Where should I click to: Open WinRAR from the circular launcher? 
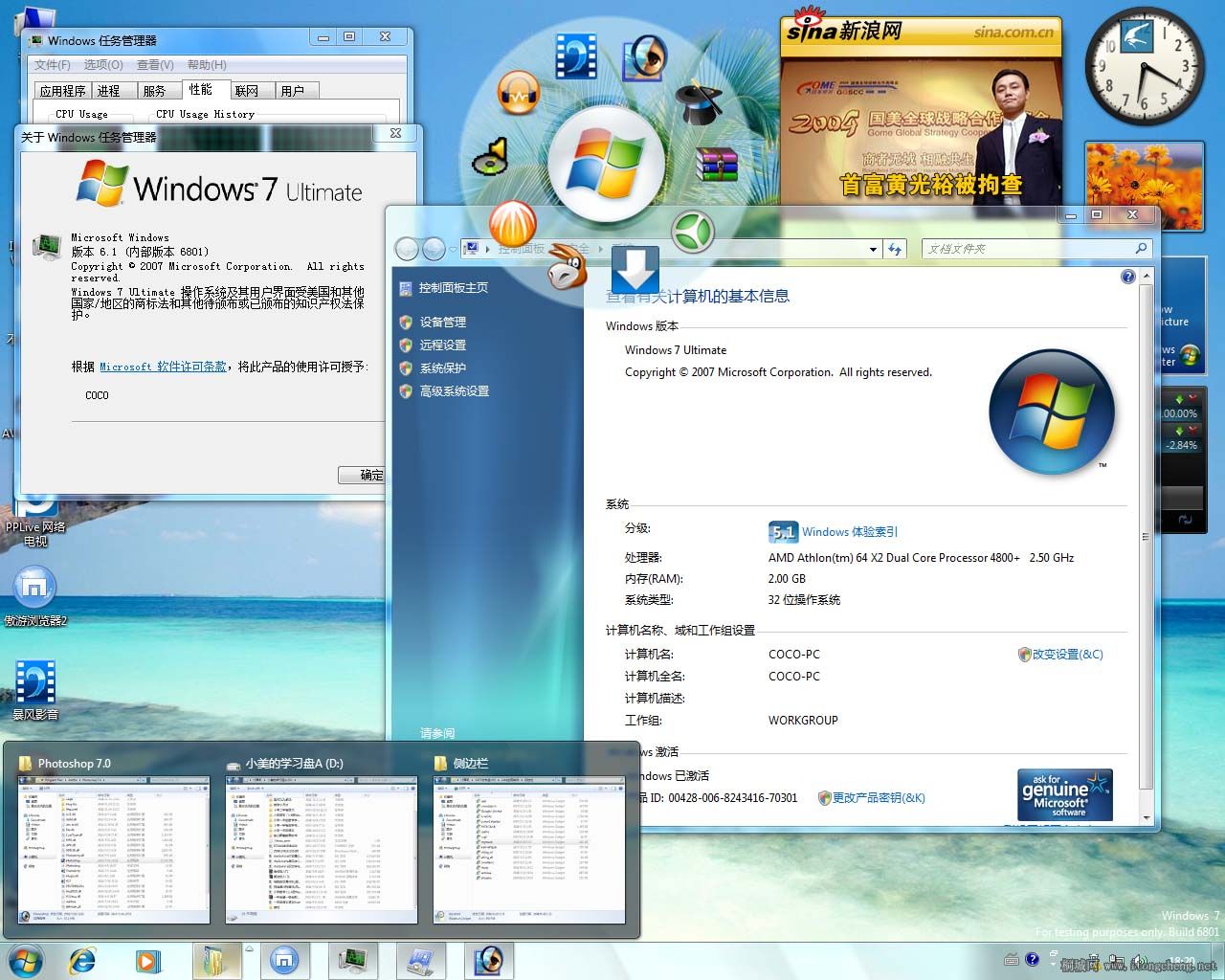(716, 165)
